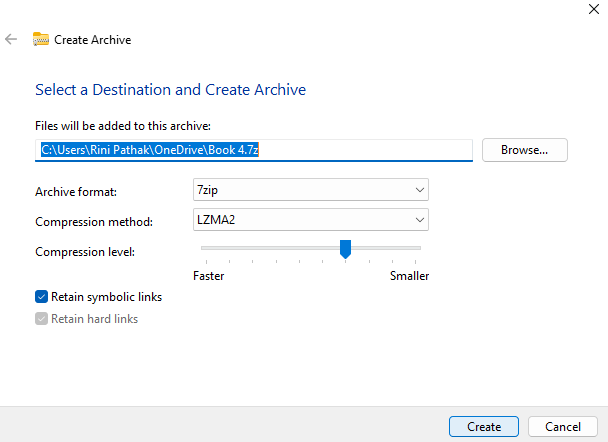Toggle the Retain hard links checkbox
Screen dimensions: 608x442
coord(41,319)
